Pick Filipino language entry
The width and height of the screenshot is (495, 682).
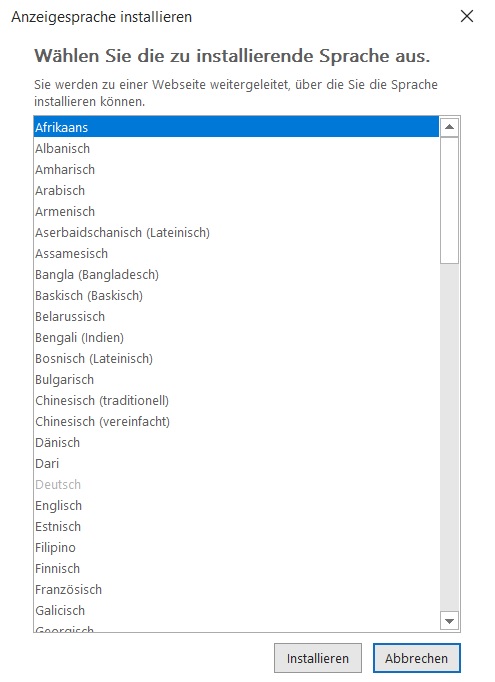tap(236, 548)
